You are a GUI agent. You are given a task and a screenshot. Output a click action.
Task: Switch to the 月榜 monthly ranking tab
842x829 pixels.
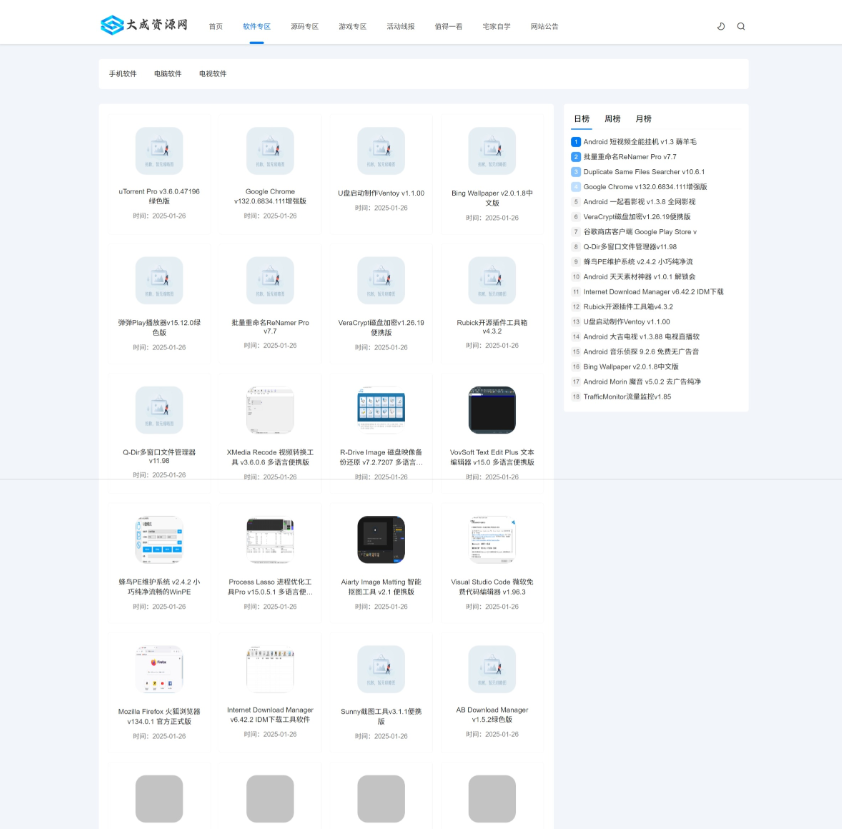pos(643,119)
